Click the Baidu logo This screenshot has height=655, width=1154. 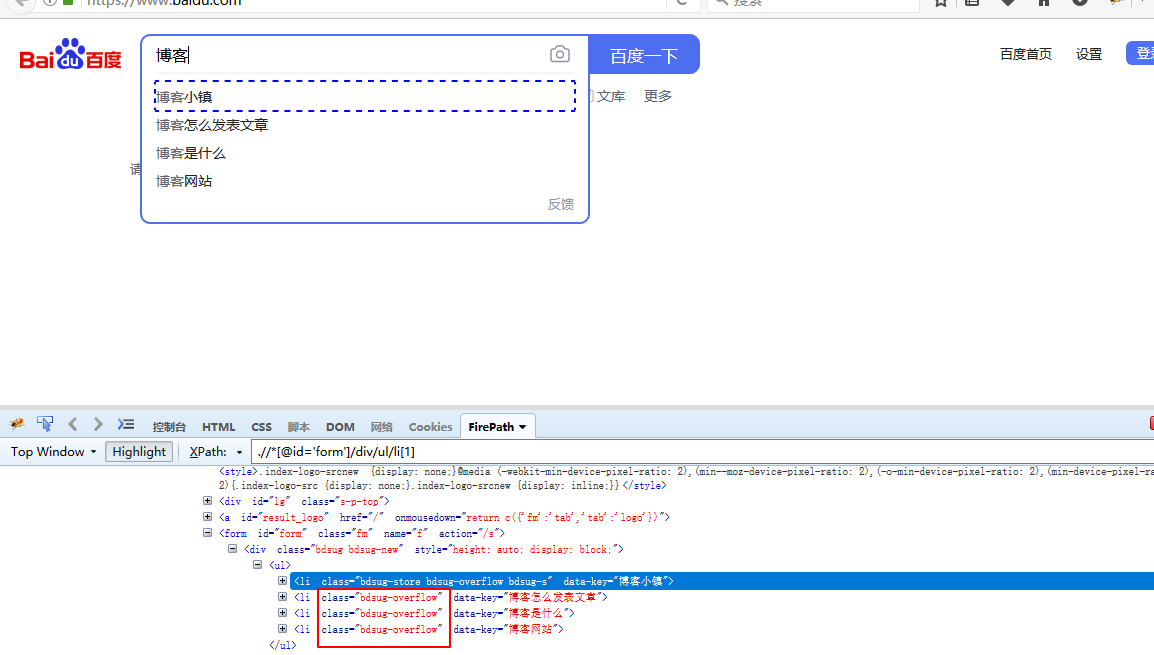pyautogui.click(x=70, y=54)
